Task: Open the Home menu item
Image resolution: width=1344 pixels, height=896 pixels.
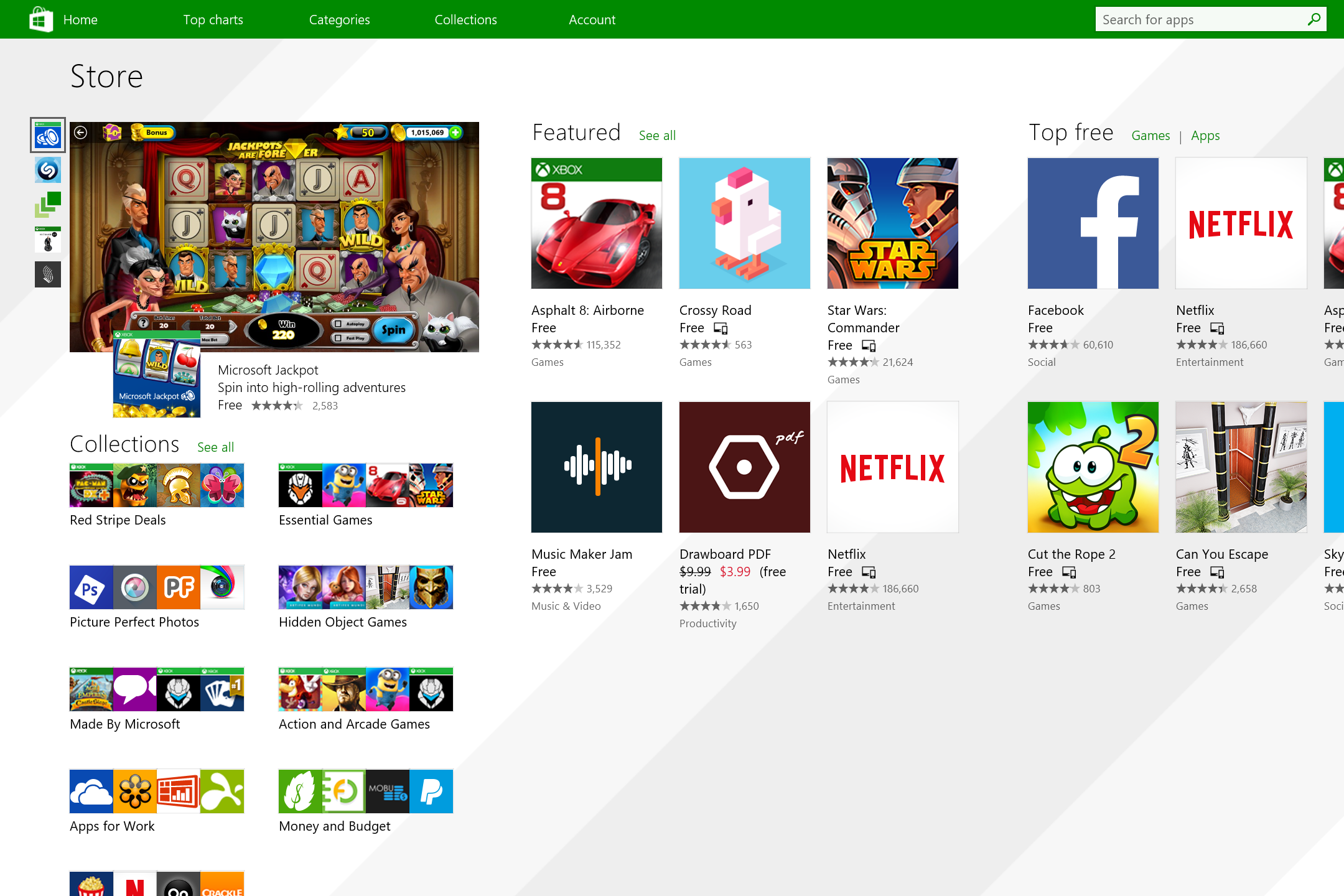Action: pos(80,20)
